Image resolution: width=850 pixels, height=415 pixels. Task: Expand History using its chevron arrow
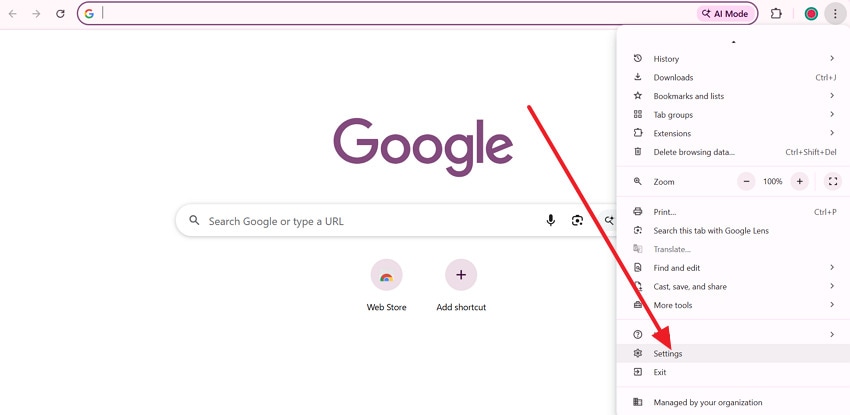pyautogui.click(x=832, y=58)
